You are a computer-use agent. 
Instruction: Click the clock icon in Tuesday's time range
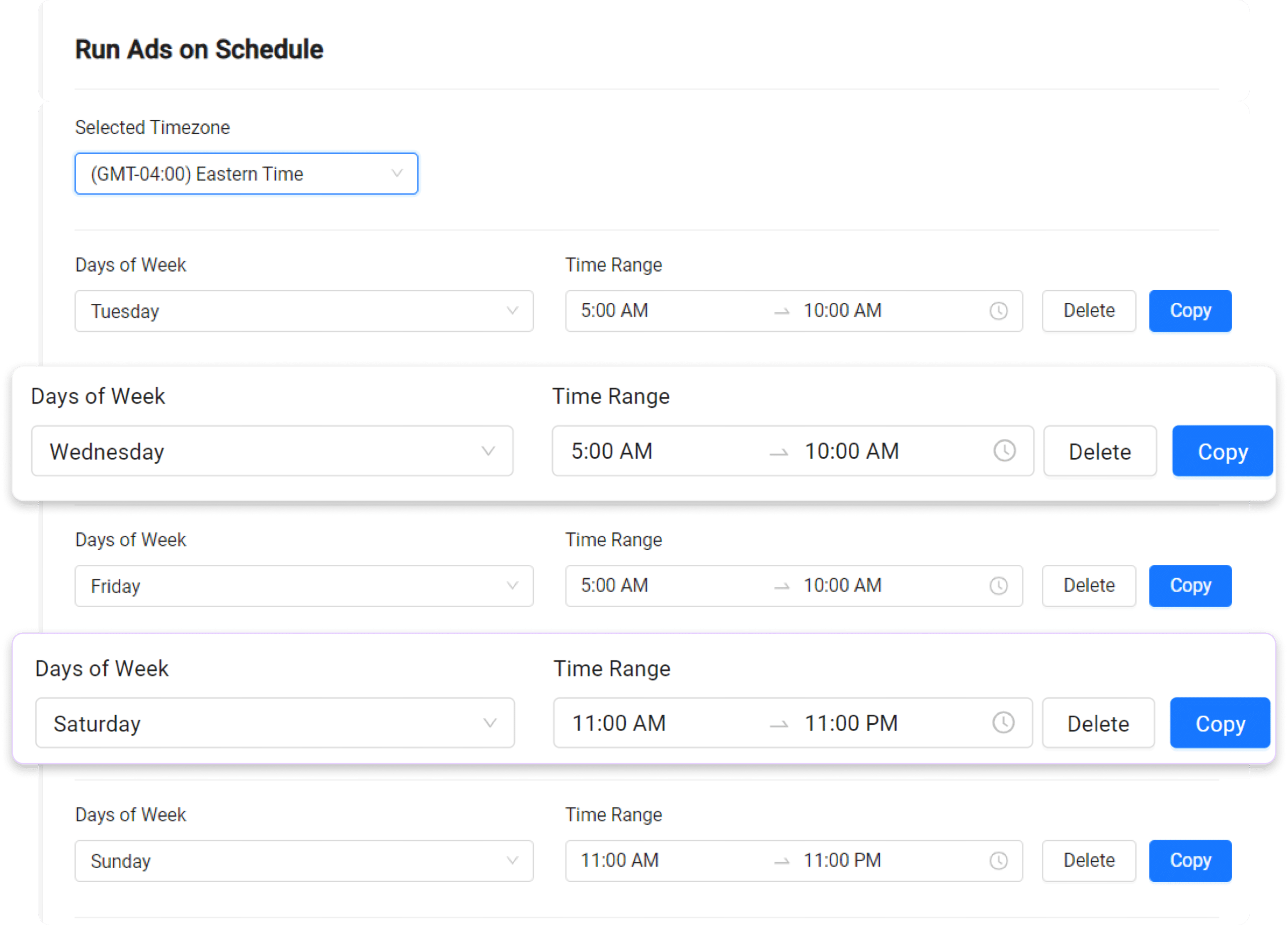(x=998, y=311)
